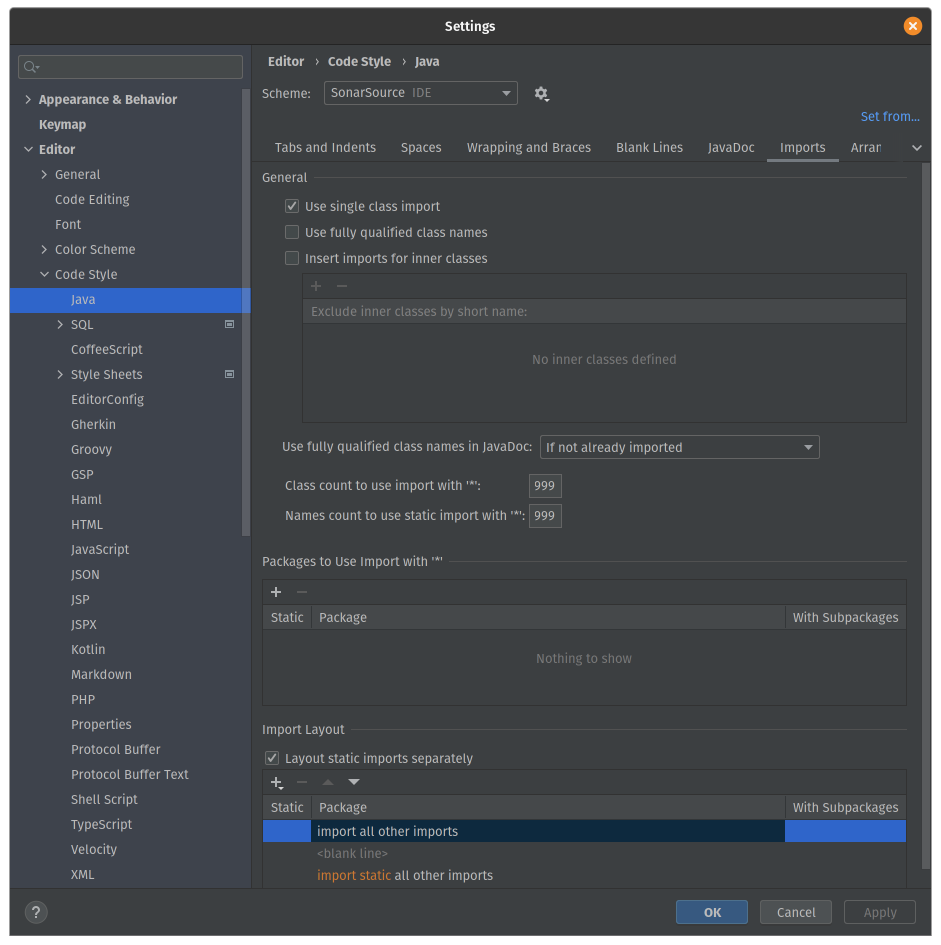Click Code Style in the breadcrumb

(x=359, y=61)
